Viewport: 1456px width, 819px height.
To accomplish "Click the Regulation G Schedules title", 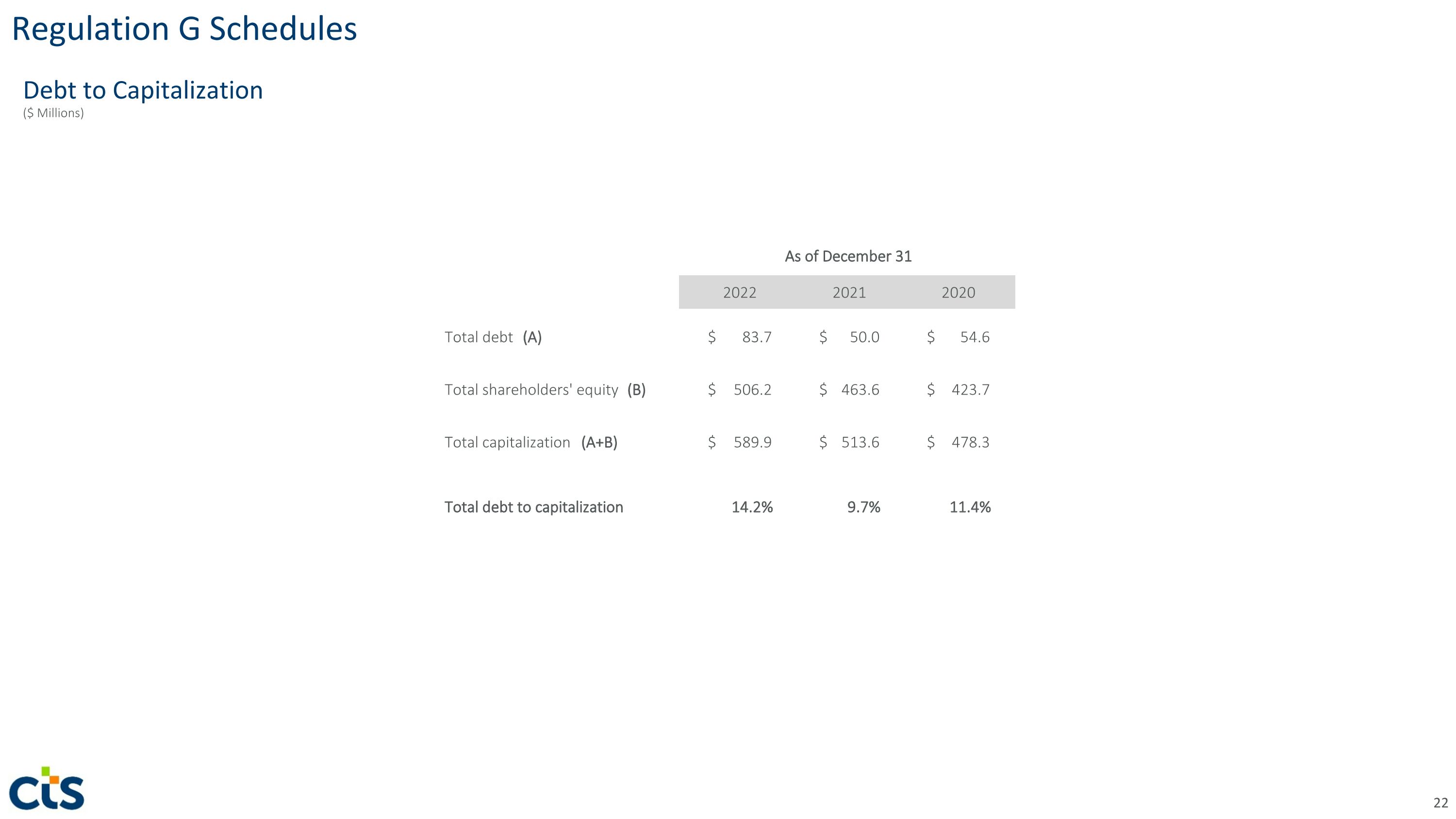I will pyautogui.click(x=184, y=29).
